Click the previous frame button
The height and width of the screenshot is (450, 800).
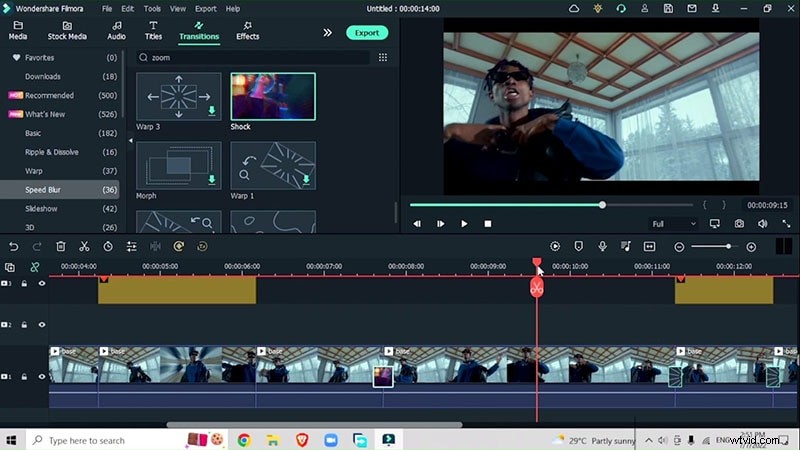click(x=417, y=223)
